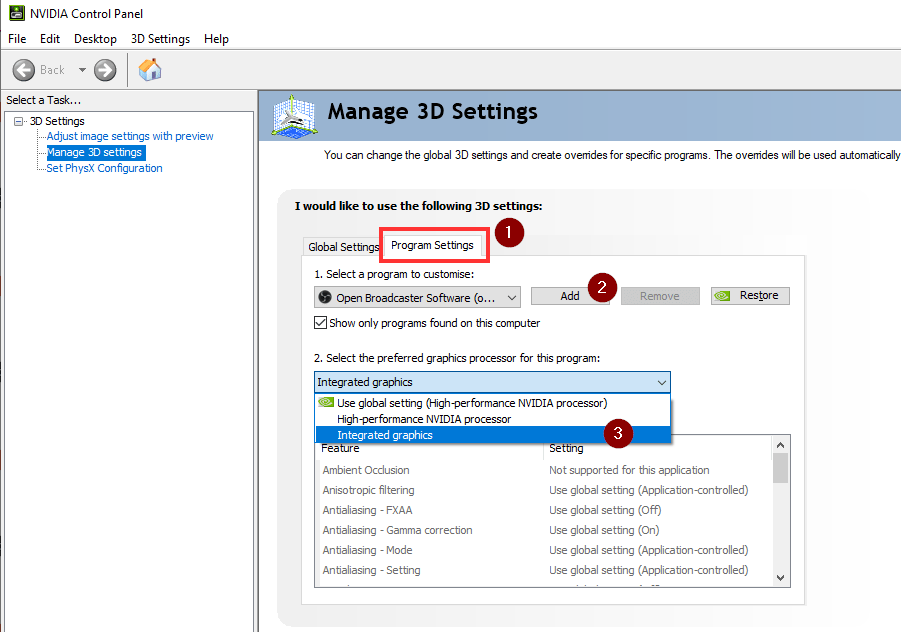Click the Forward arrow icon
The height and width of the screenshot is (632, 901).
pyautogui.click(x=105, y=70)
